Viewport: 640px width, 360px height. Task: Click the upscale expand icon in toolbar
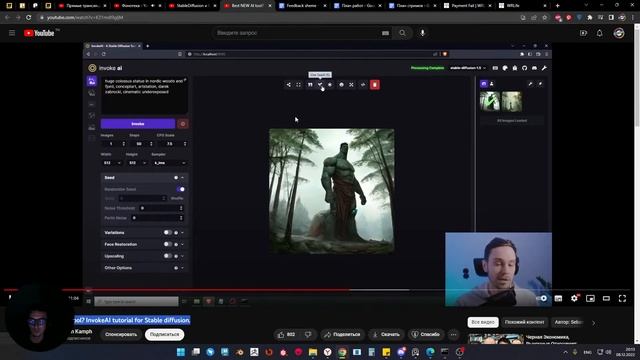coord(351,84)
